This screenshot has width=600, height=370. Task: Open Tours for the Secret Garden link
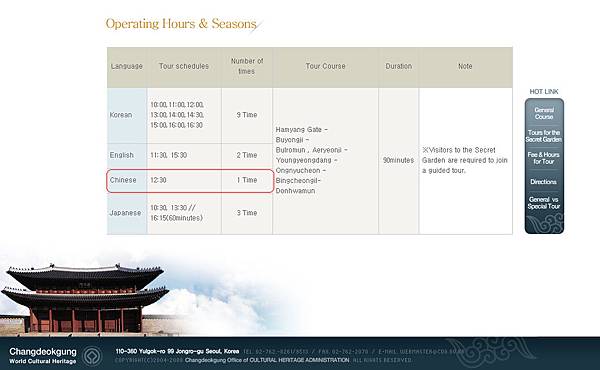544,136
